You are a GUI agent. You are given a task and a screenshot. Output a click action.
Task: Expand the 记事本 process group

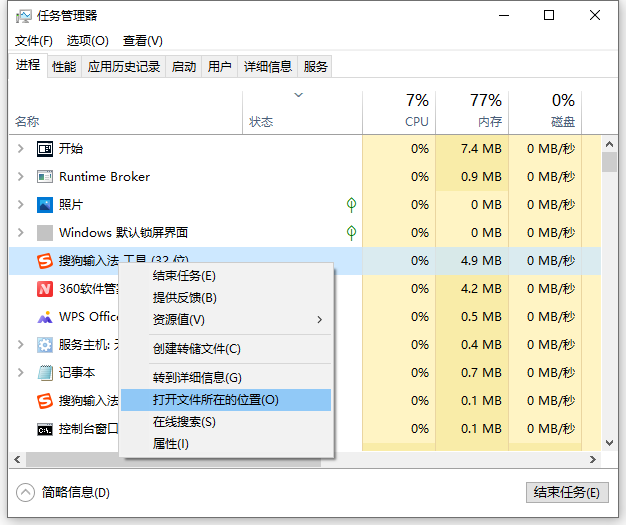[20, 373]
